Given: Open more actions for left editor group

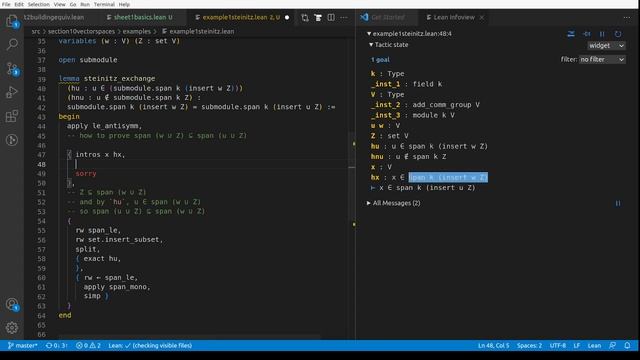Looking at the screenshot, I should [x=344, y=18].
